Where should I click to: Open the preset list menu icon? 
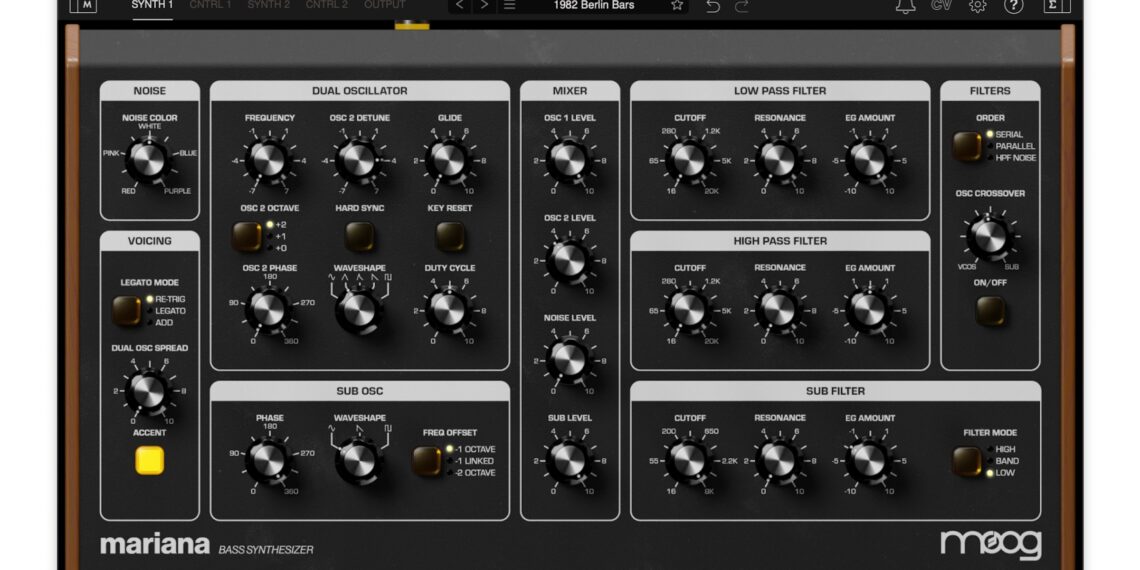510,5
